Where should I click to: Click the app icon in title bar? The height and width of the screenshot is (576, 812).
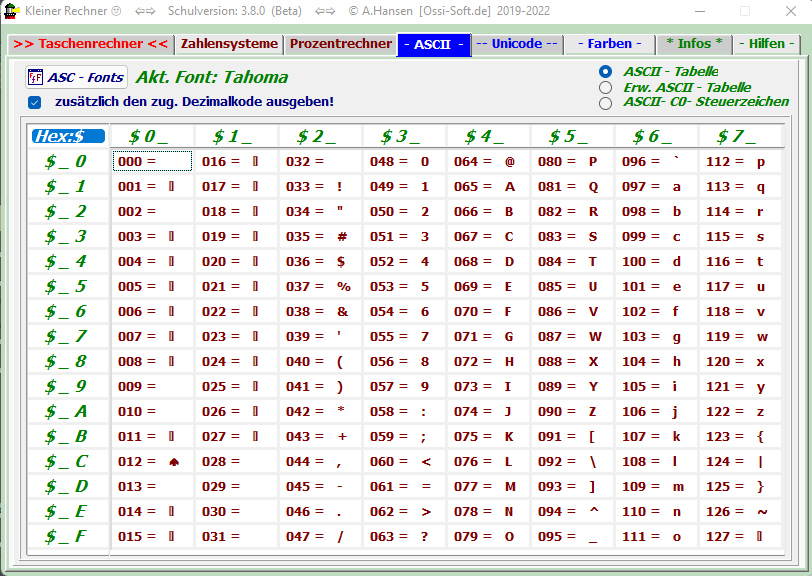pos(12,11)
